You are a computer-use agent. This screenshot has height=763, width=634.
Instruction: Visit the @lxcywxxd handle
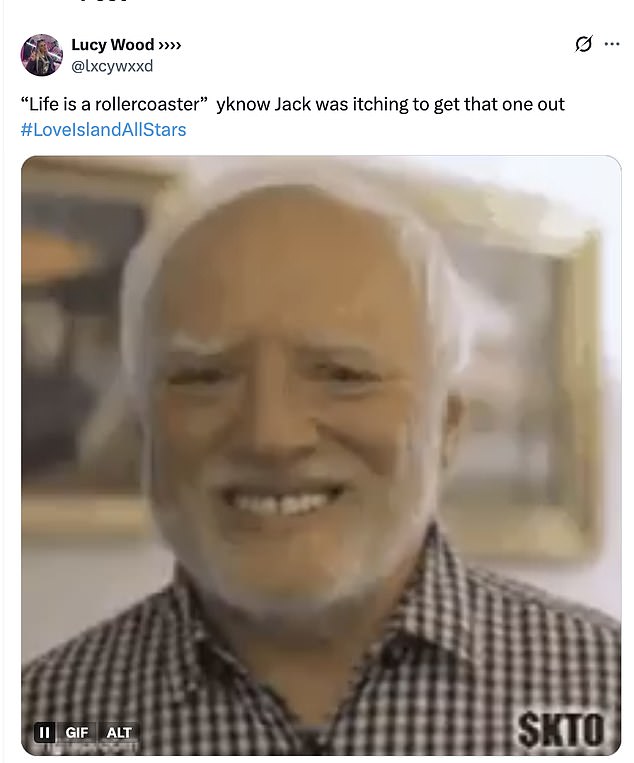click(x=112, y=66)
